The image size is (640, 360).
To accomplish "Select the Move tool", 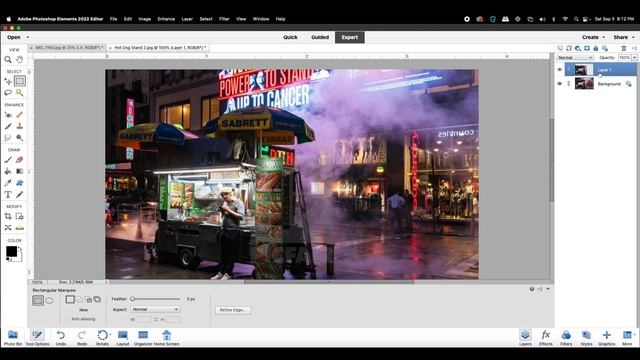I will tap(8, 81).
